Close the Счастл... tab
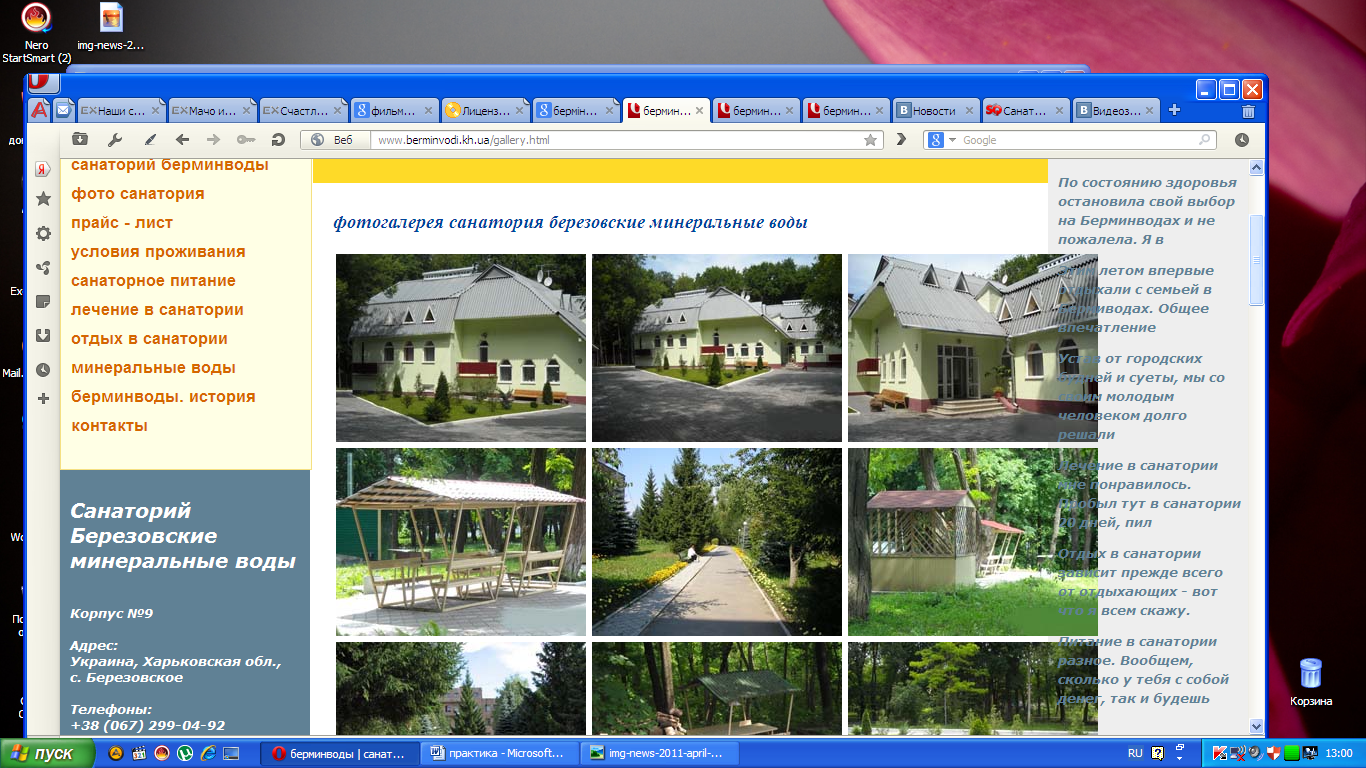Viewport: 1366px width, 768px height. 336,111
